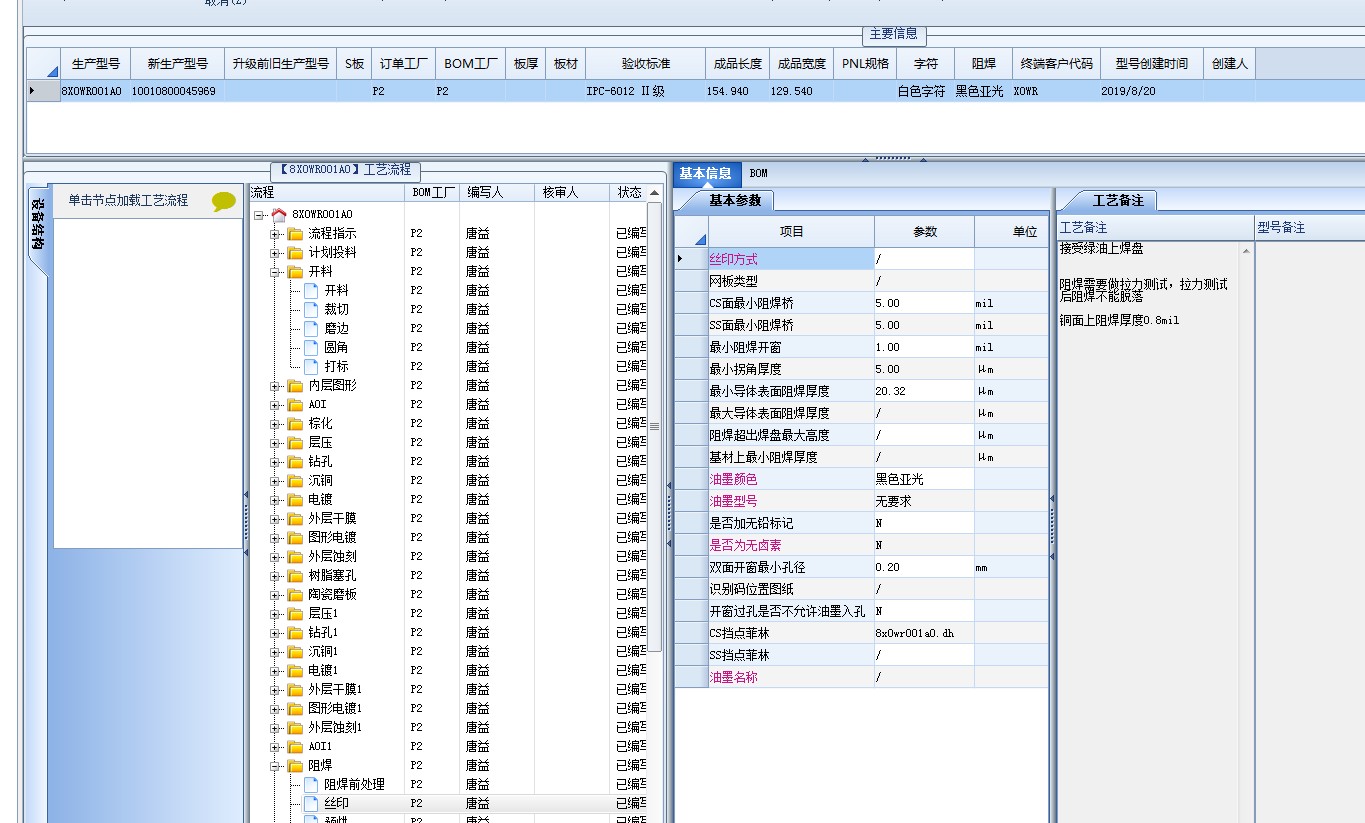Click the folder icon beside AOI1
The height and width of the screenshot is (823, 1365).
295,747
